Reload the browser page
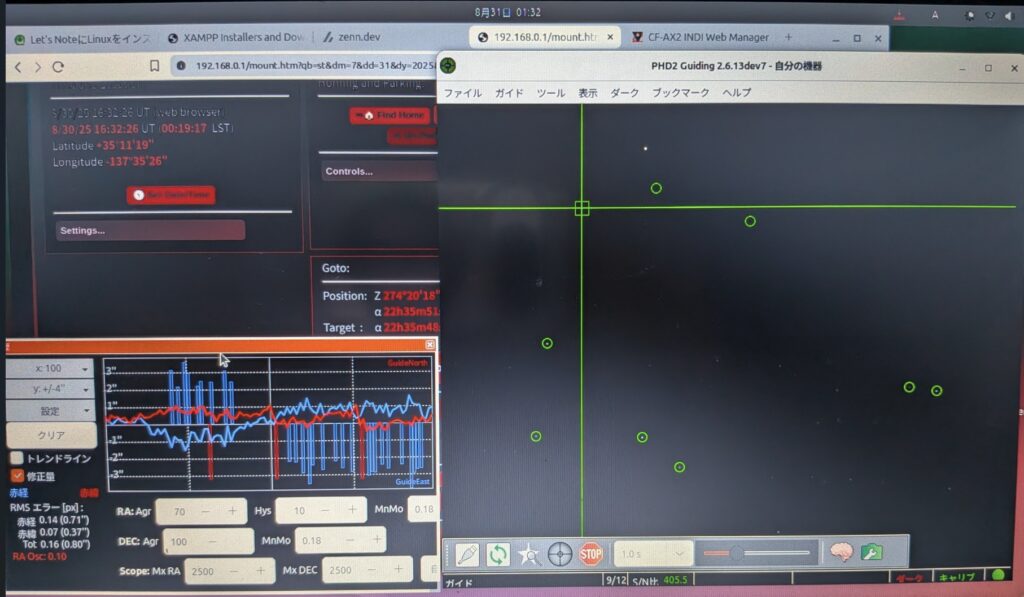Viewport: 1024px width, 597px height. (x=58, y=66)
